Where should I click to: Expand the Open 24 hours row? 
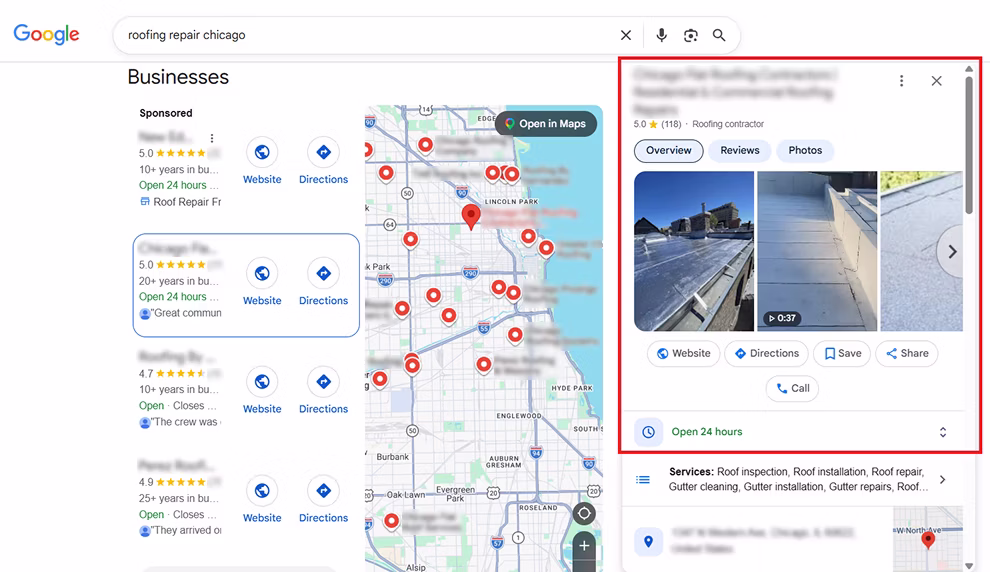[x=943, y=432]
